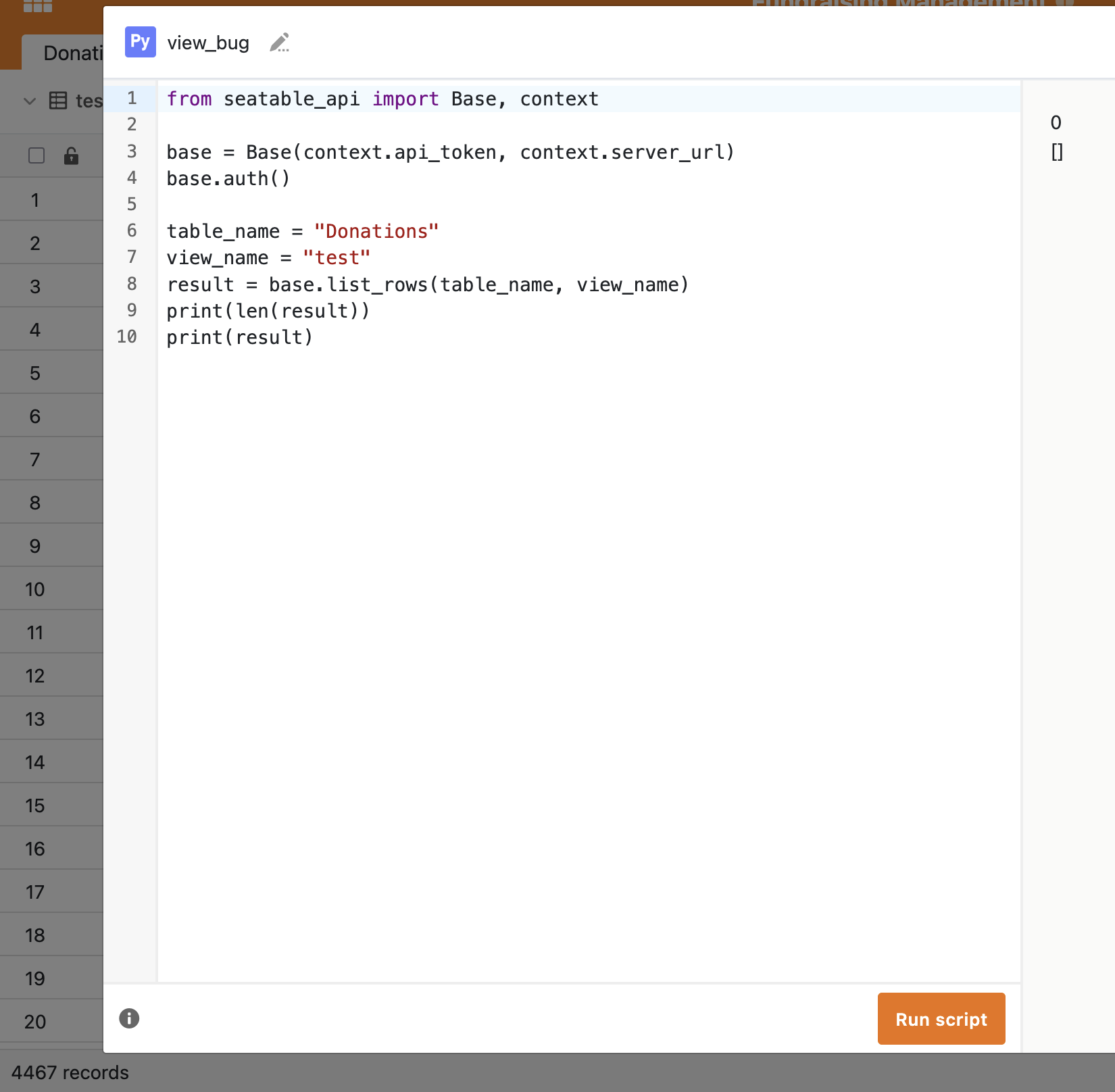Click line number 10 in the gutter
This screenshot has width=1115, height=1092.
(x=126, y=337)
